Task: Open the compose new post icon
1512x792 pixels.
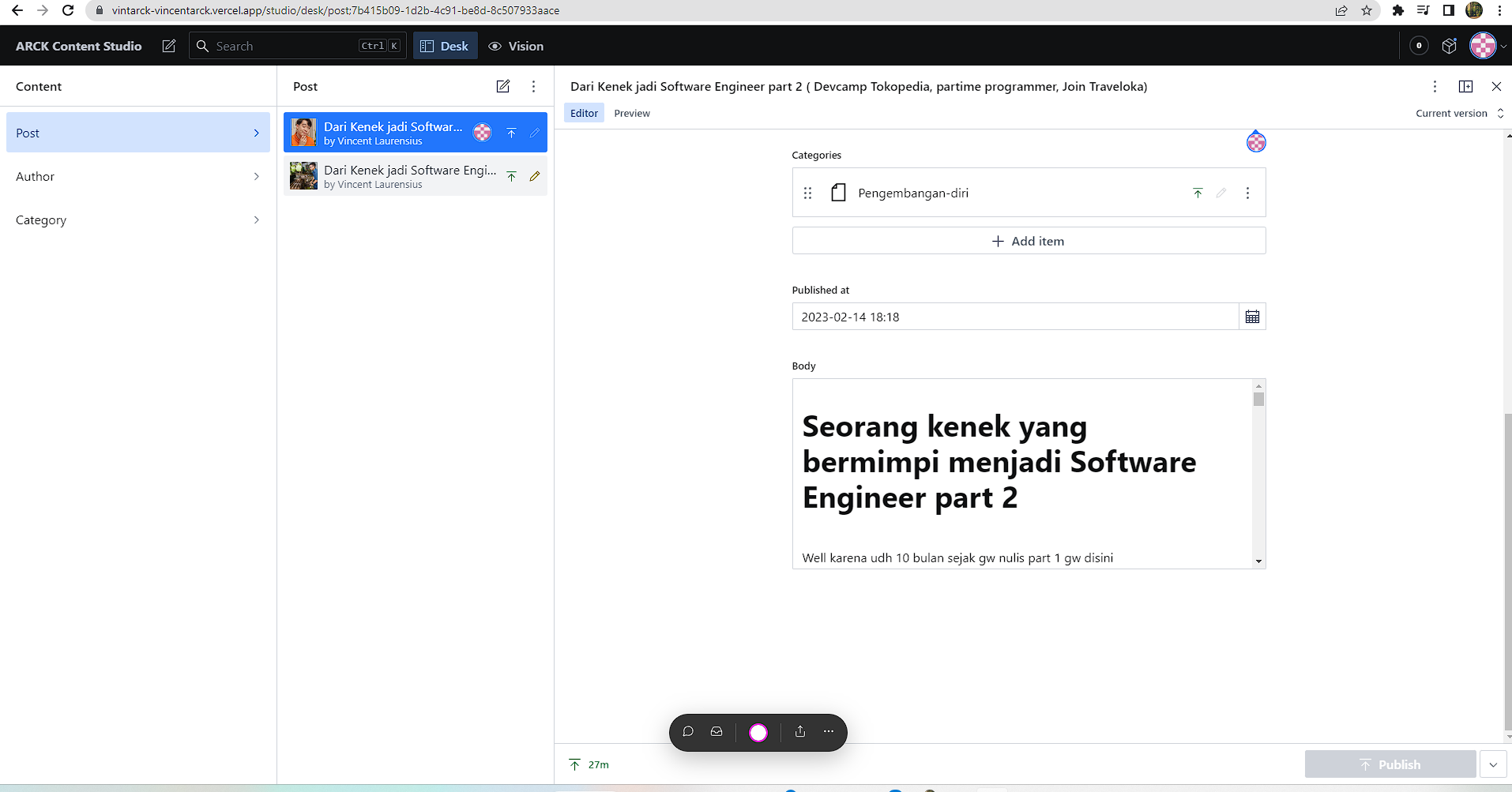Action: tap(503, 86)
